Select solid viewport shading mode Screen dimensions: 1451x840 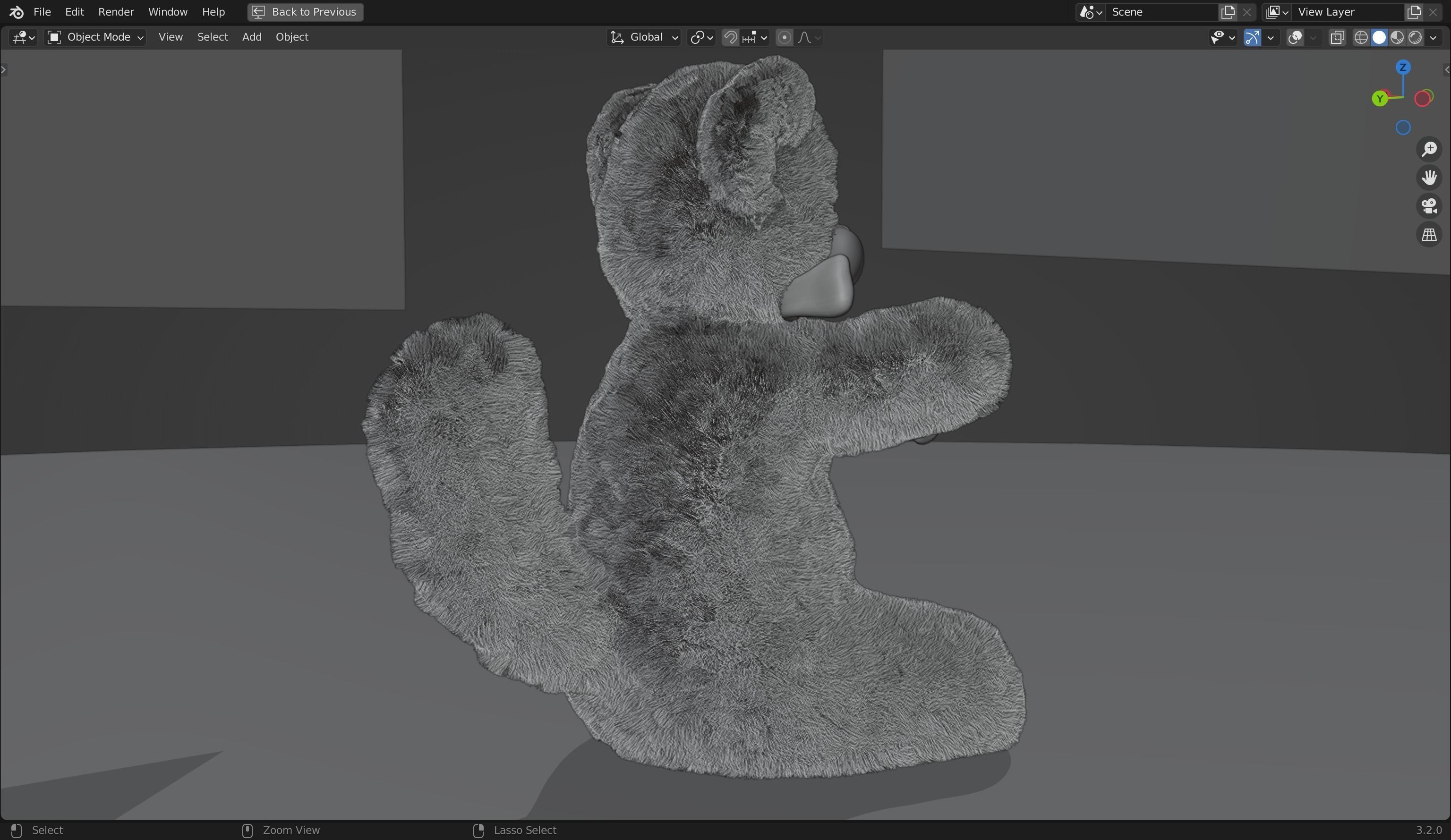tap(1380, 37)
